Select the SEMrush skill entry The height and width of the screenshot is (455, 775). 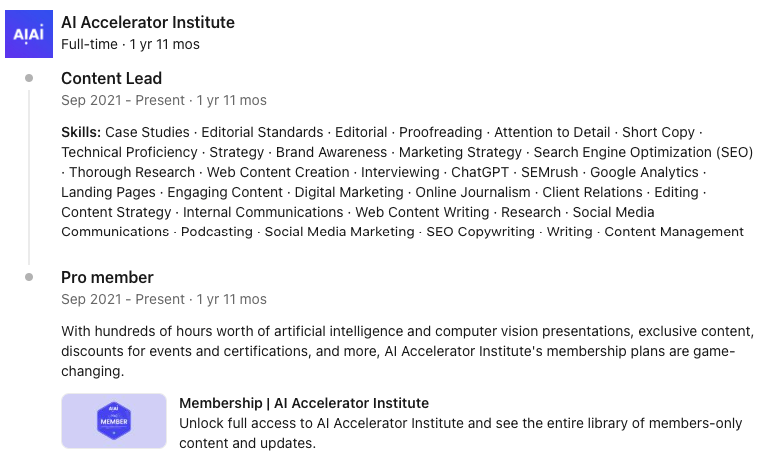tap(550, 172)
